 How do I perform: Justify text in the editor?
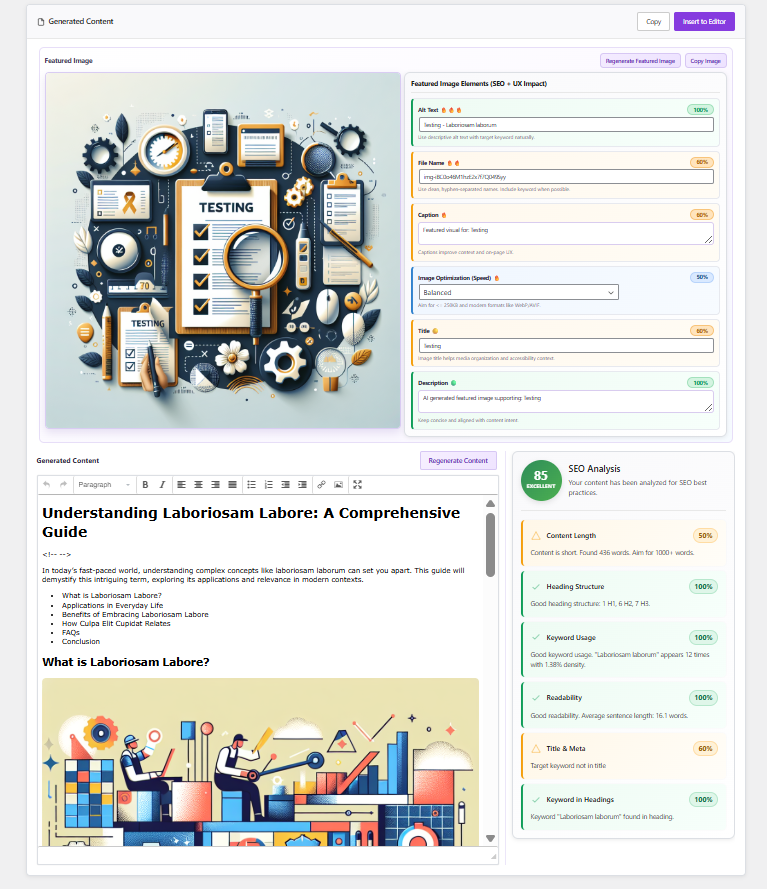click(x=232, y=485)
